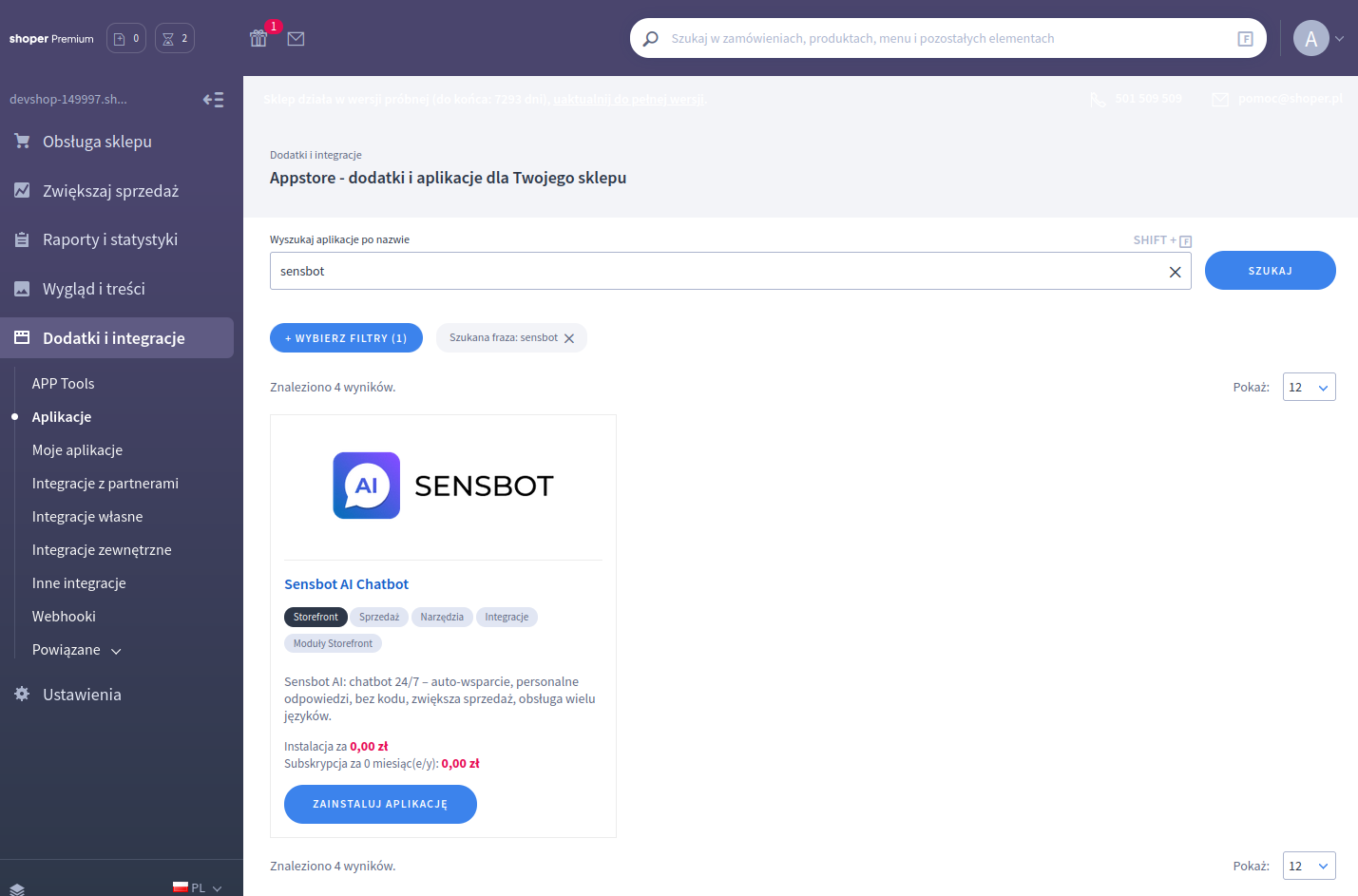
Task: Open the mail envelope icon in header
Action: tap(296, 39)
